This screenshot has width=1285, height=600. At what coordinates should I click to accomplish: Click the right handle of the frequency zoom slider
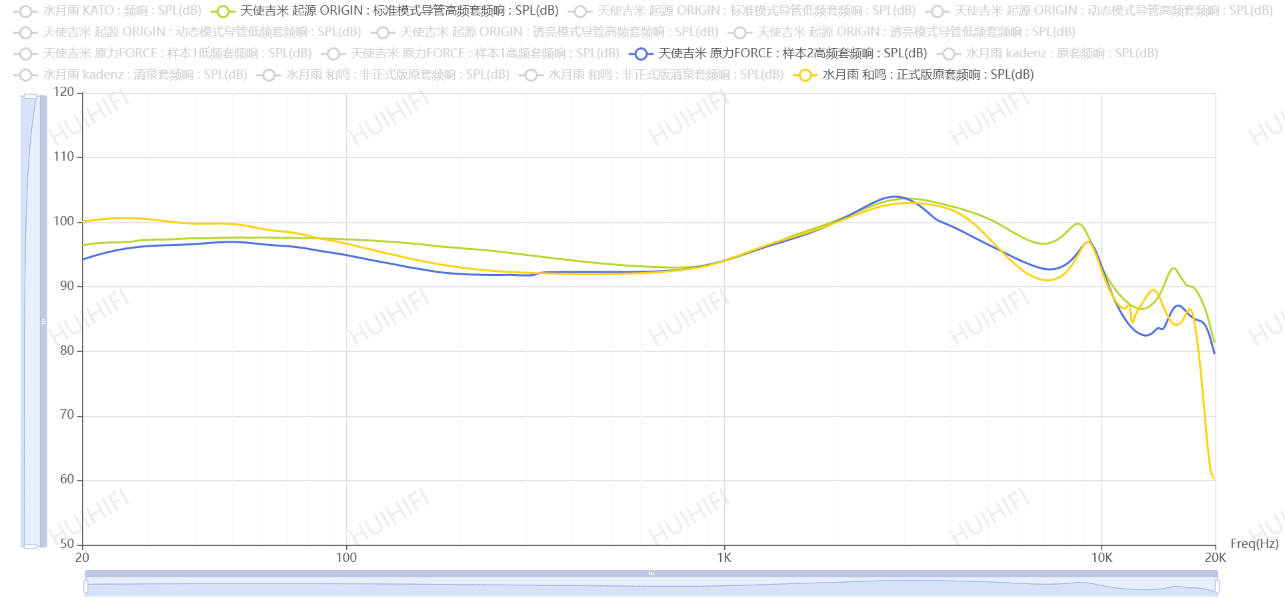pyautogui.click(x=1216, y=586)
